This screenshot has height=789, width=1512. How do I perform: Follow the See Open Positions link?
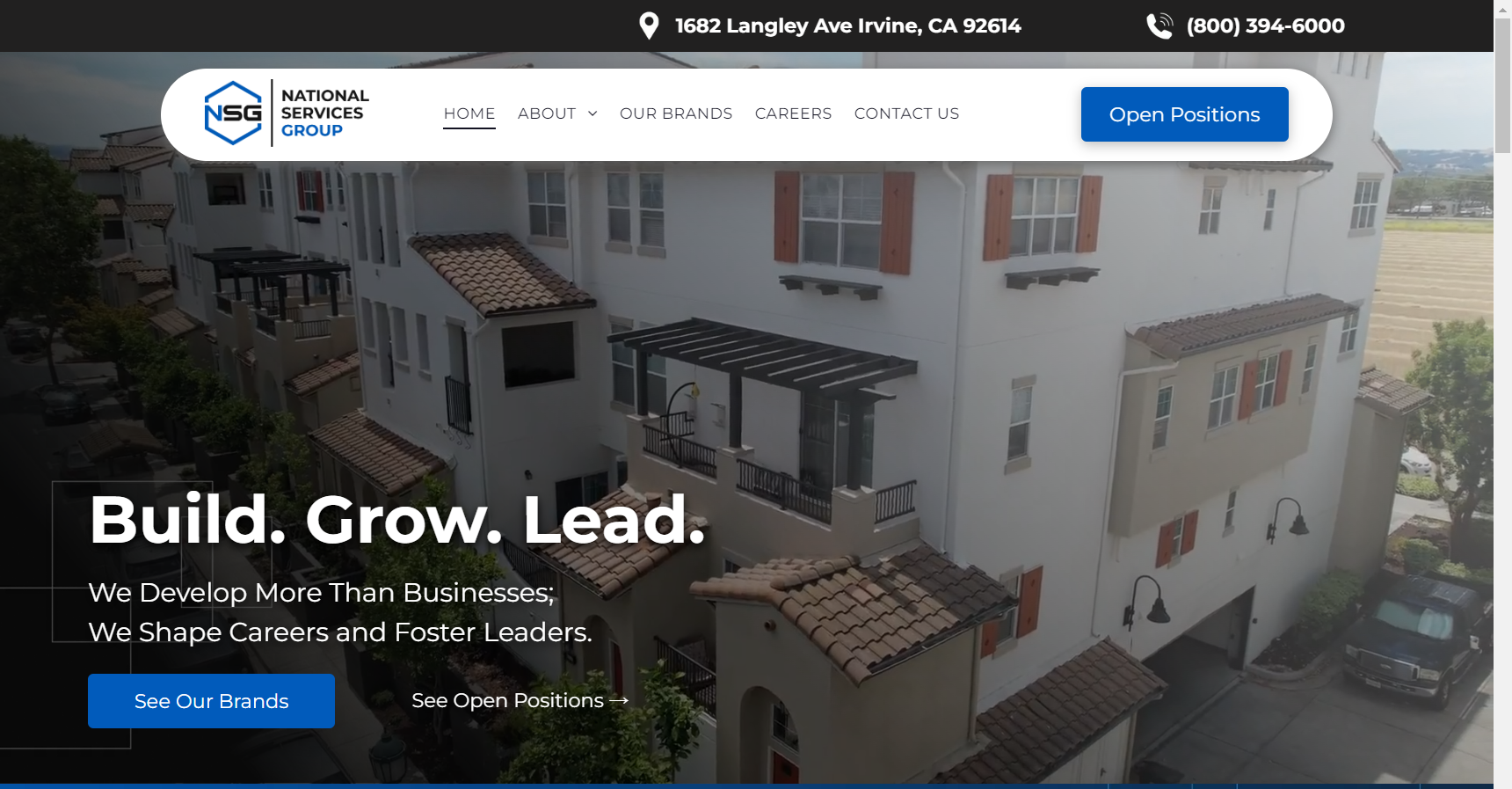(507, 700)
